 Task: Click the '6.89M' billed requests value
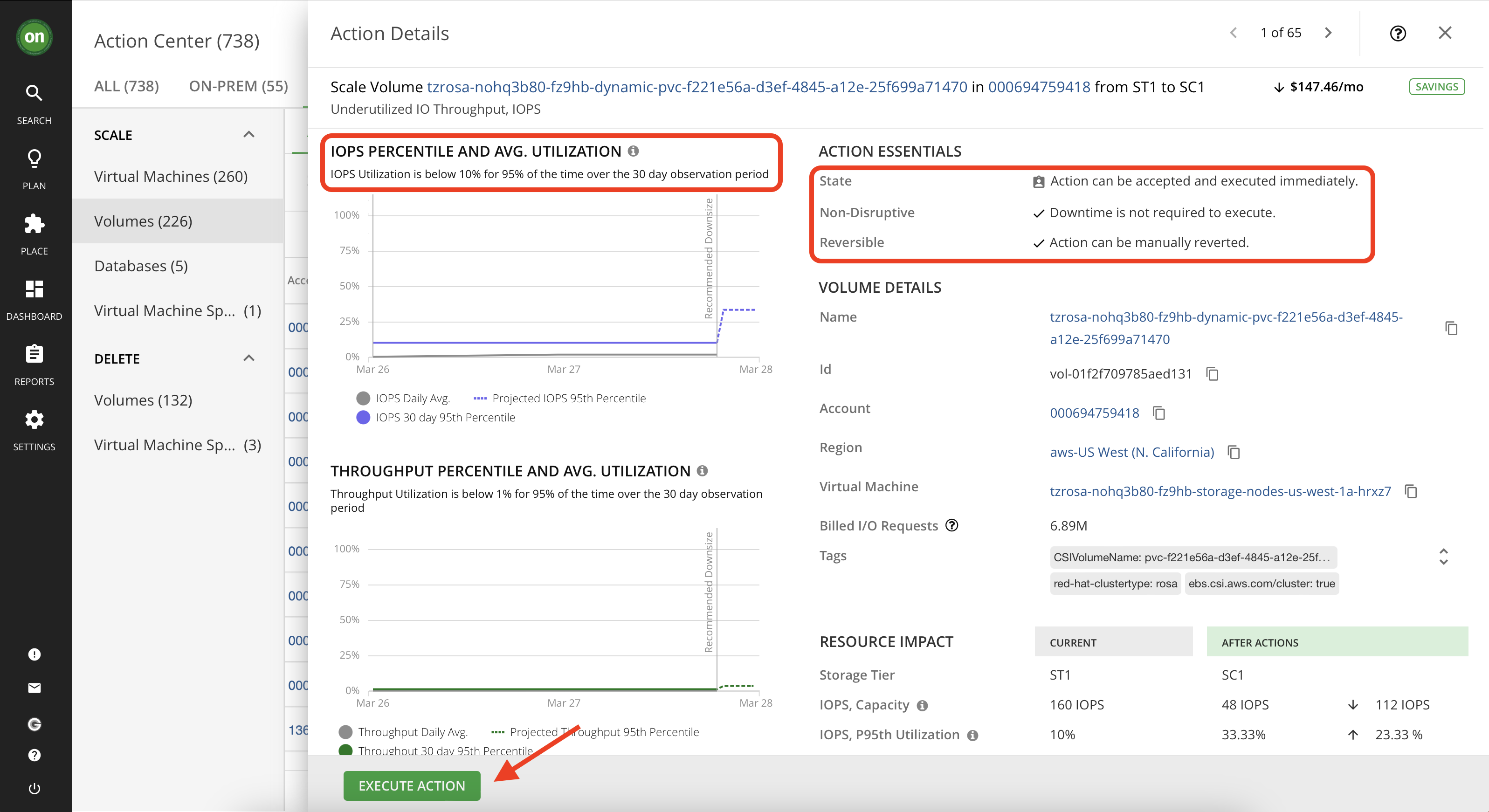(x=1068, y=525)
